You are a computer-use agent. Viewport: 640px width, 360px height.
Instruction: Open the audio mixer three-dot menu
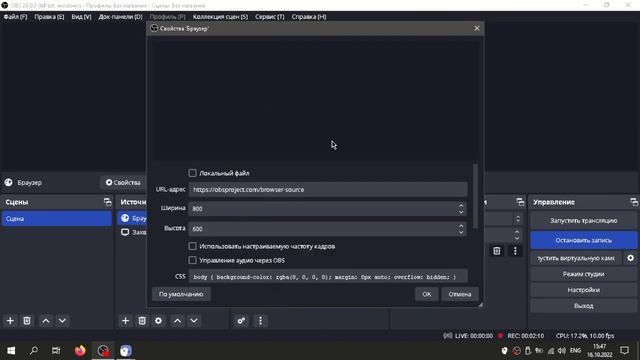pos(260,321)
